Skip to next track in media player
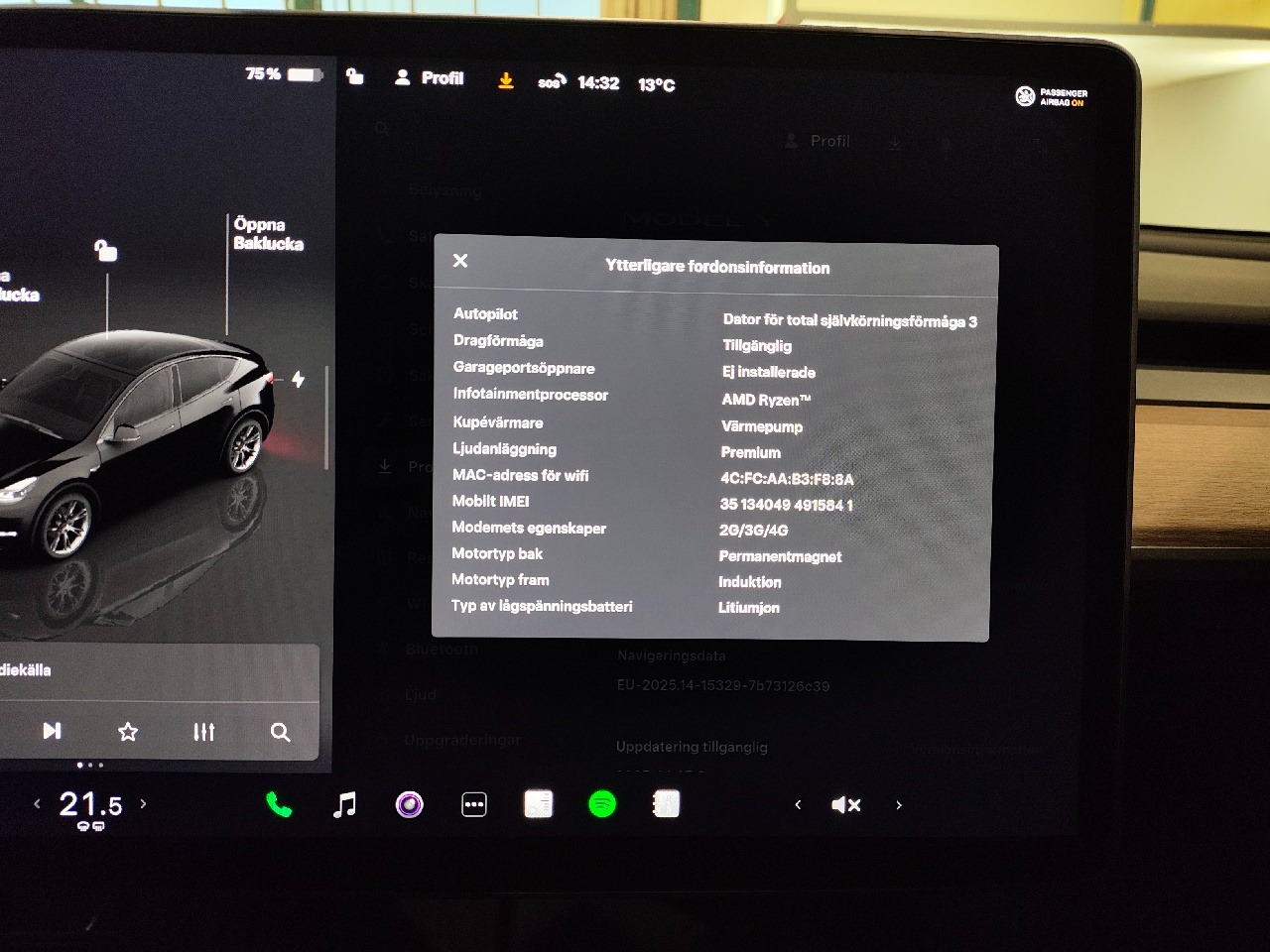Image resolution: width=1270 pixels, height=952 pixels. click(x=52, y=731)
